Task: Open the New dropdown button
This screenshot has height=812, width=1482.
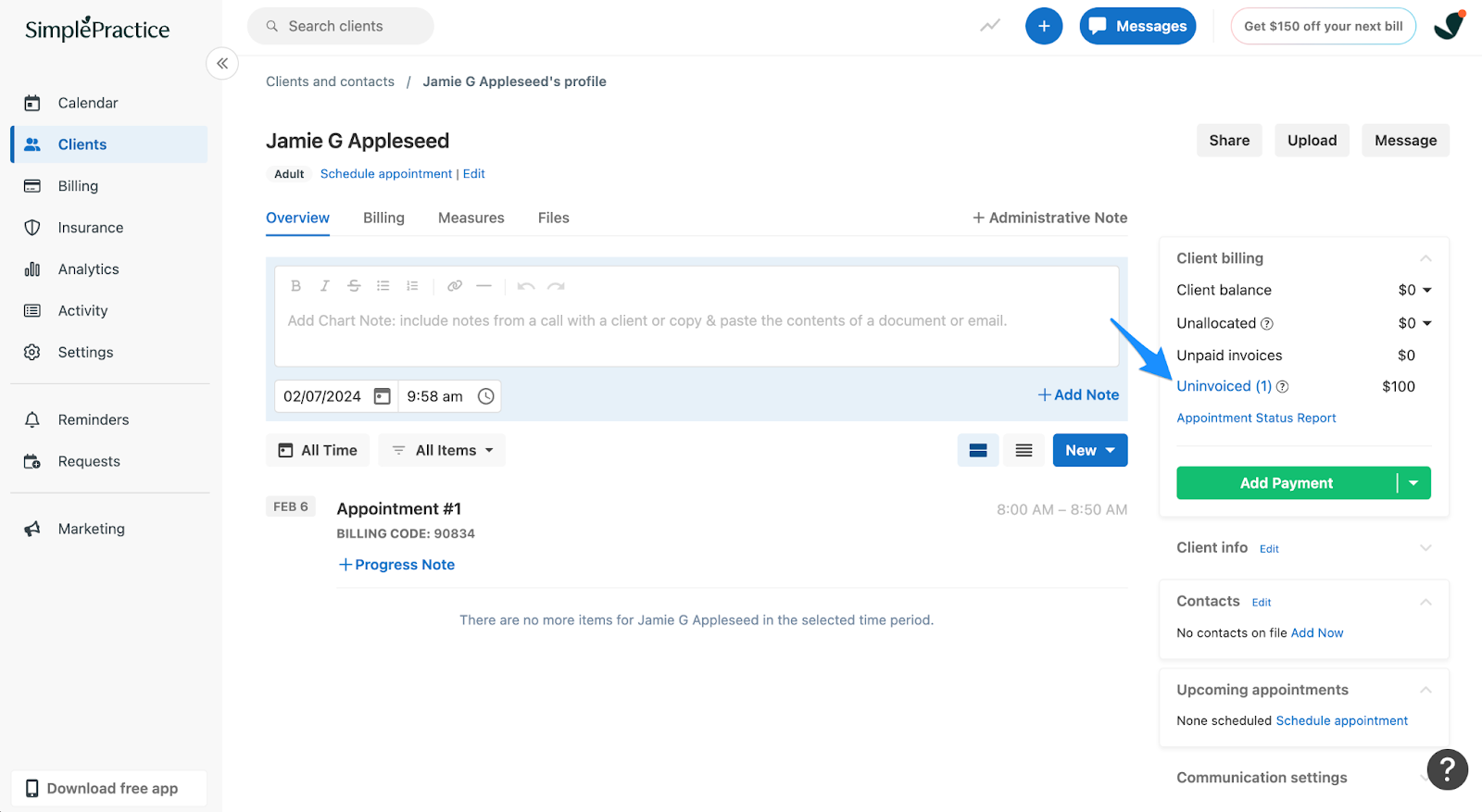Action: coord(1090,450)
